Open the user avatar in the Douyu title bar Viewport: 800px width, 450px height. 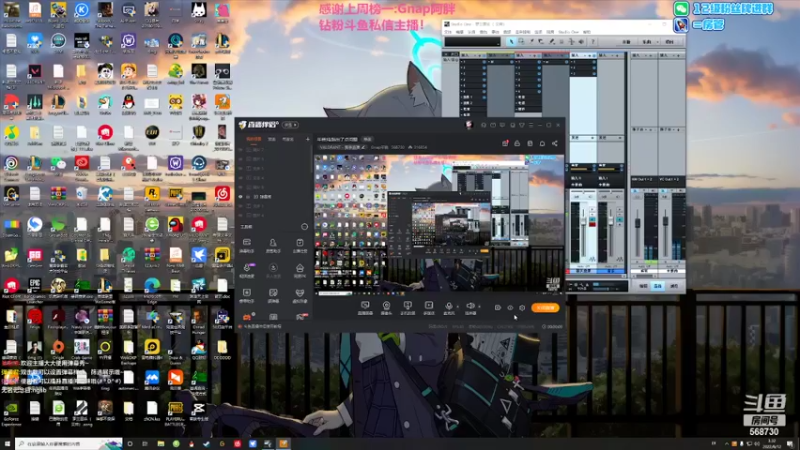pyautogui.click(x=469, y=125)
